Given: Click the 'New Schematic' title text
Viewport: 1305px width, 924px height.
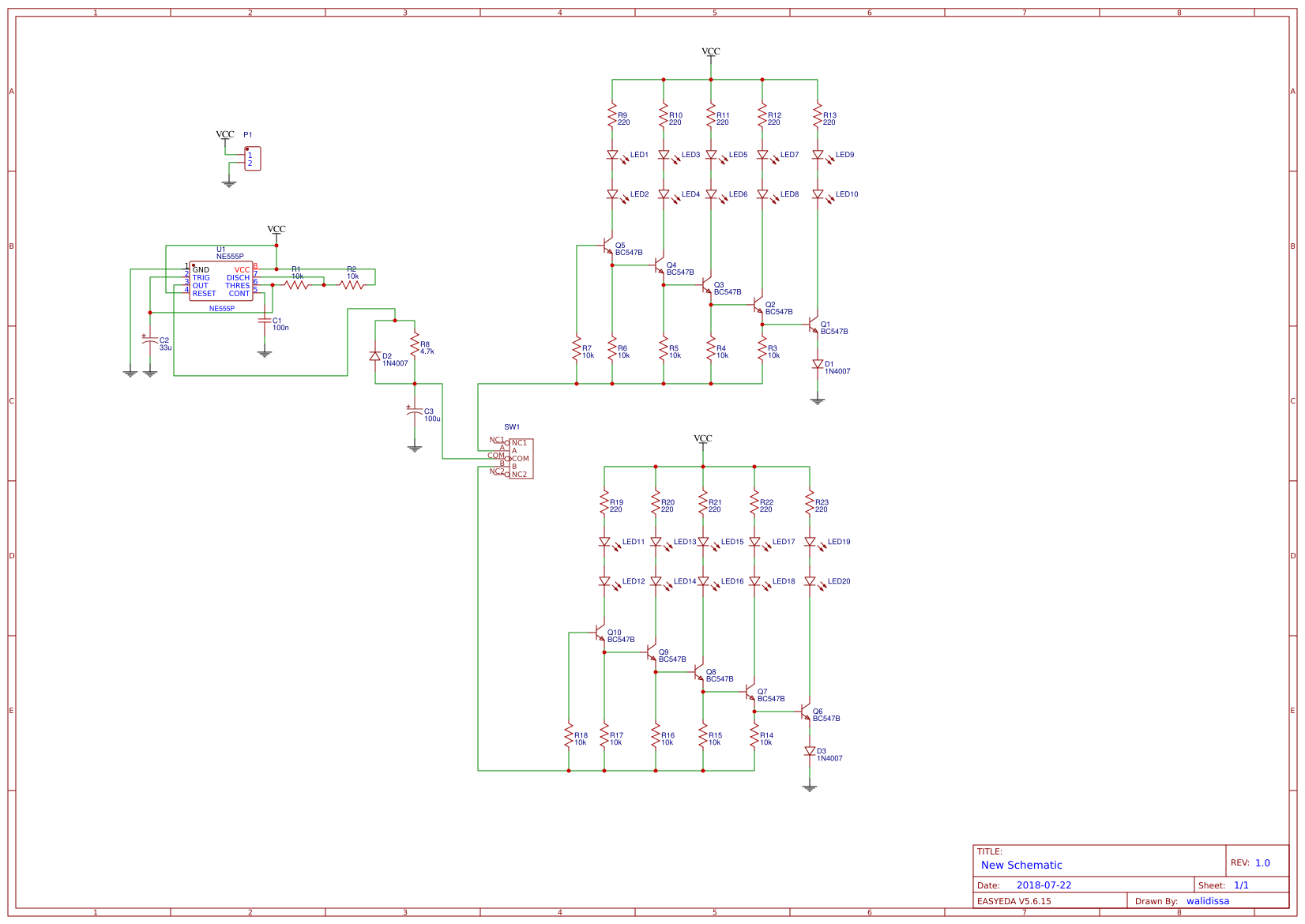Looking at the screenshot, I should (x=1021, y=865).
